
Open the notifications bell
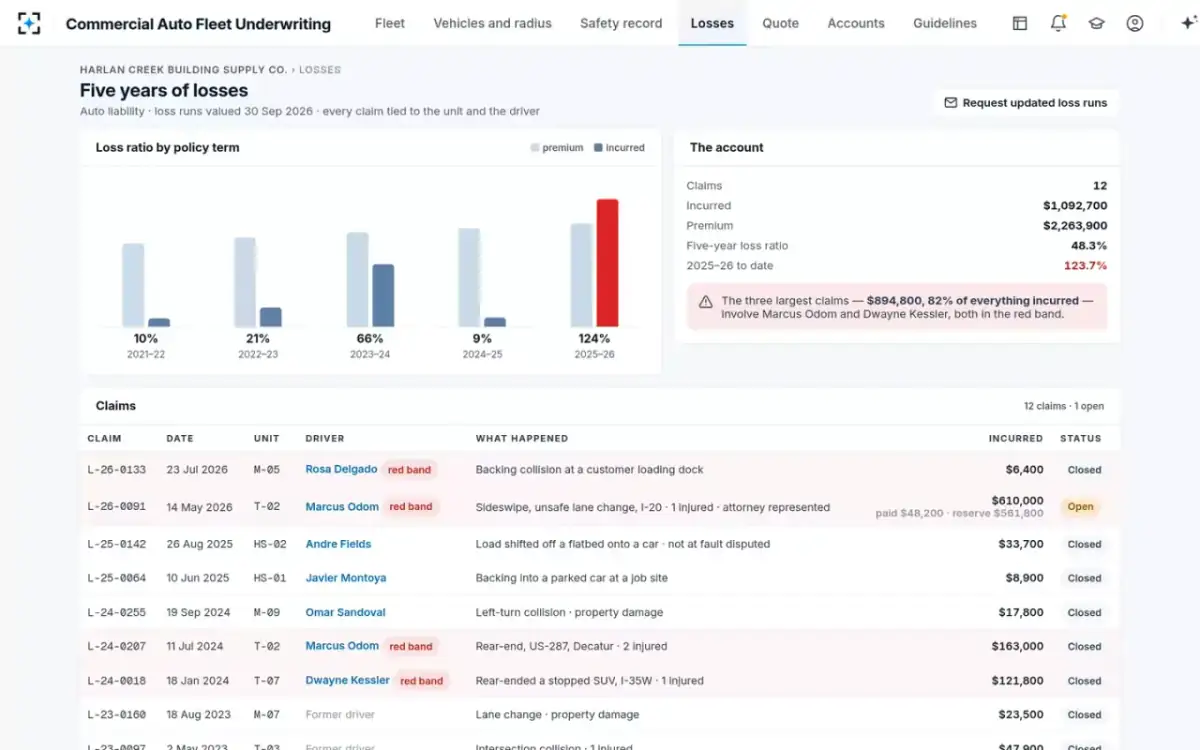[1058, 23]
